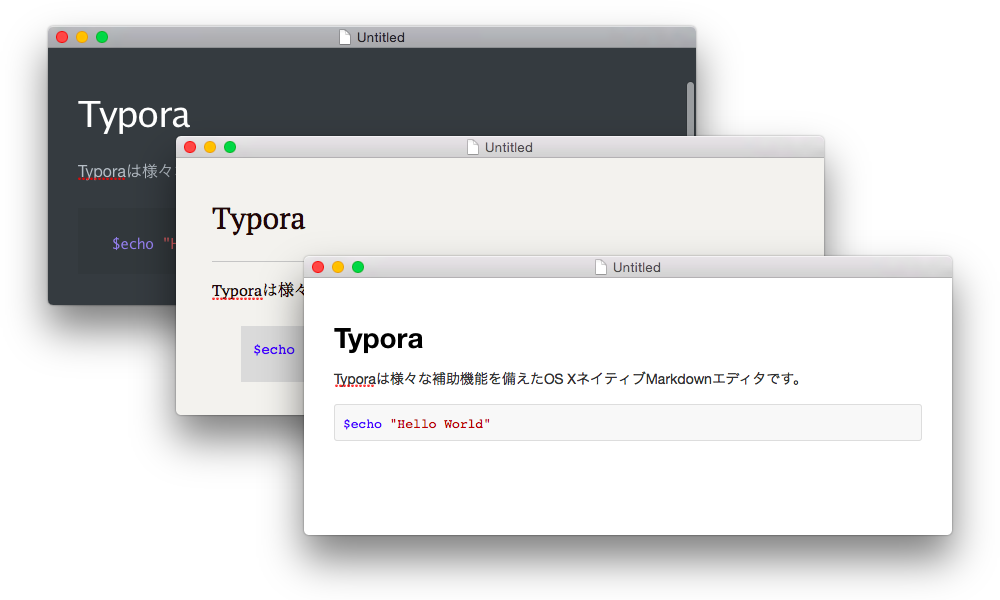The height and width of the screenshot is (600, 1000).
Task: Click the Typora heading in the front window
Action: [x=379, y=339]
